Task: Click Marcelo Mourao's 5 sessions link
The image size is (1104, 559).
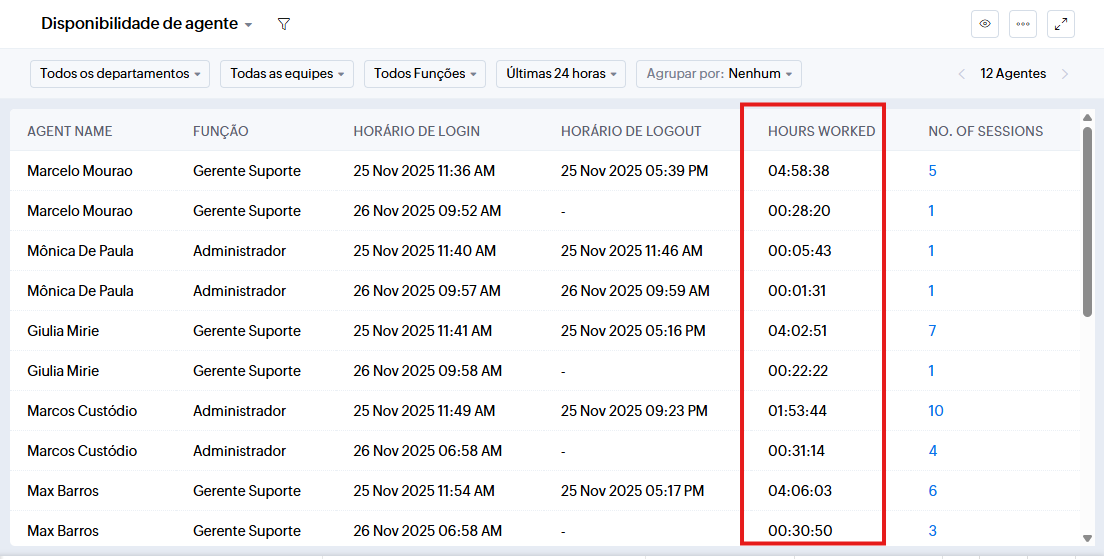Action: pos(932,171)
